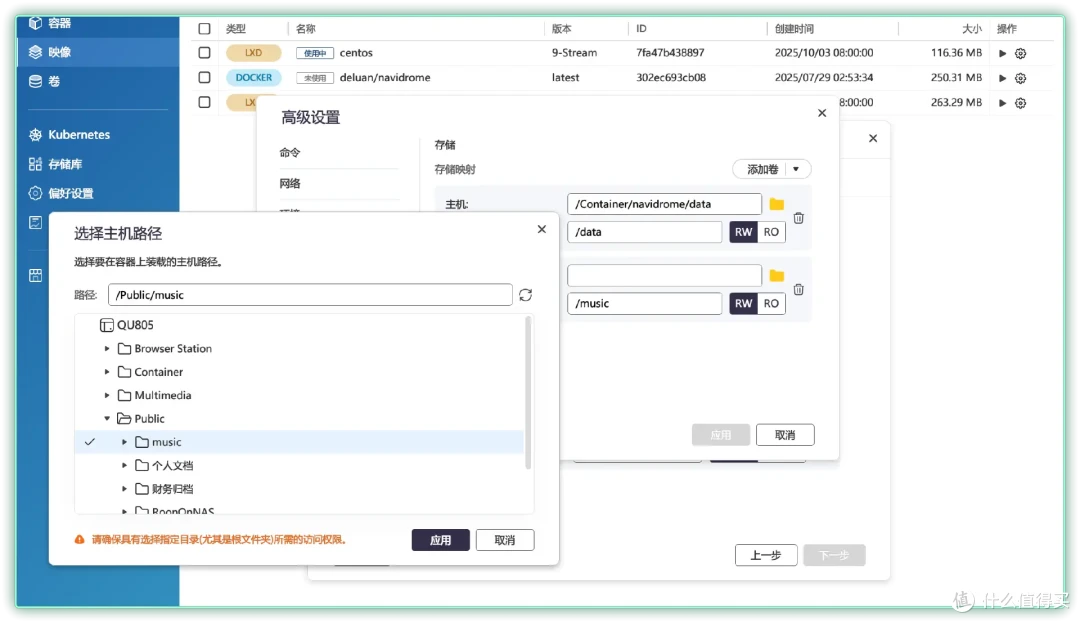Screen dimensions: 1080x623
Task: Click play icon for deluan/navidrome image
Action: (1002, 78)
